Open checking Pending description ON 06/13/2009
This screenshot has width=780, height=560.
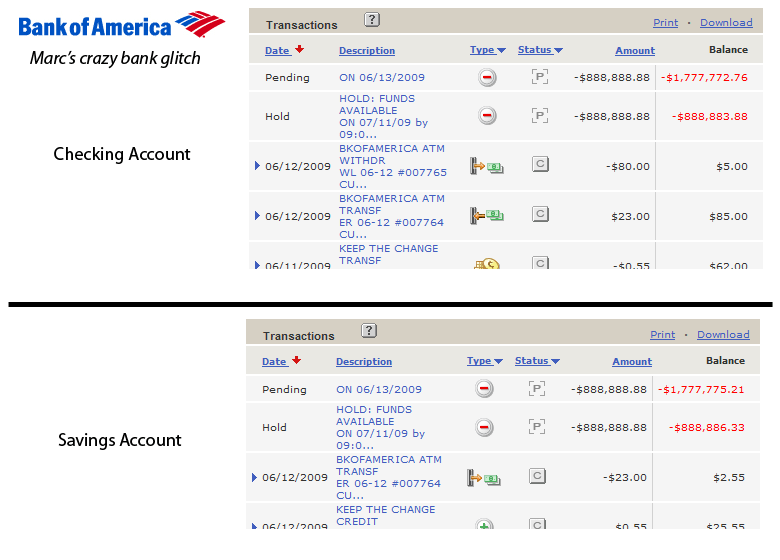[x=381, y=77]
